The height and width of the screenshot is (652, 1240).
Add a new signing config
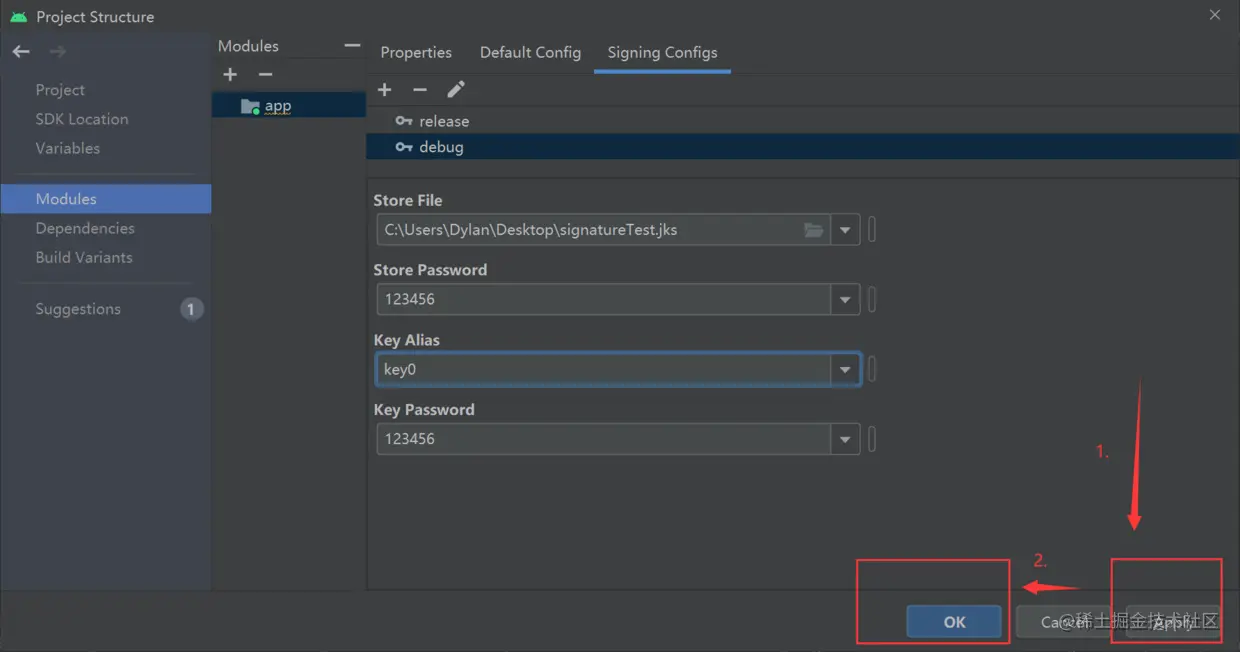point(385,90)
